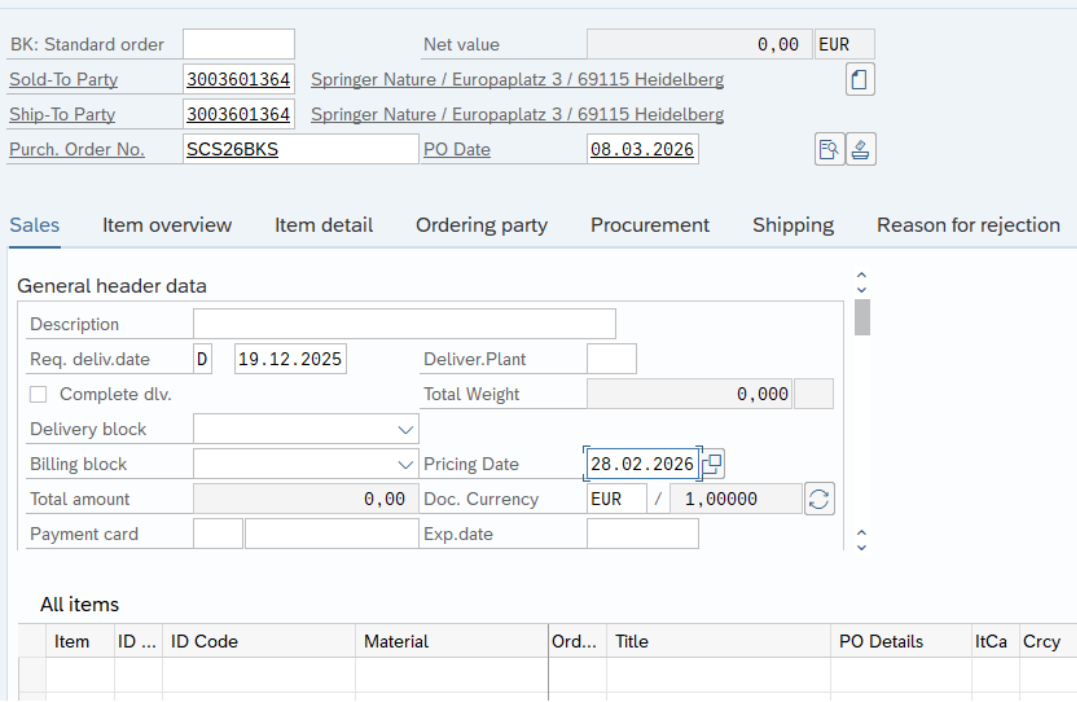
Task: Click the select-all corner cell of items table
Action: 32,641
